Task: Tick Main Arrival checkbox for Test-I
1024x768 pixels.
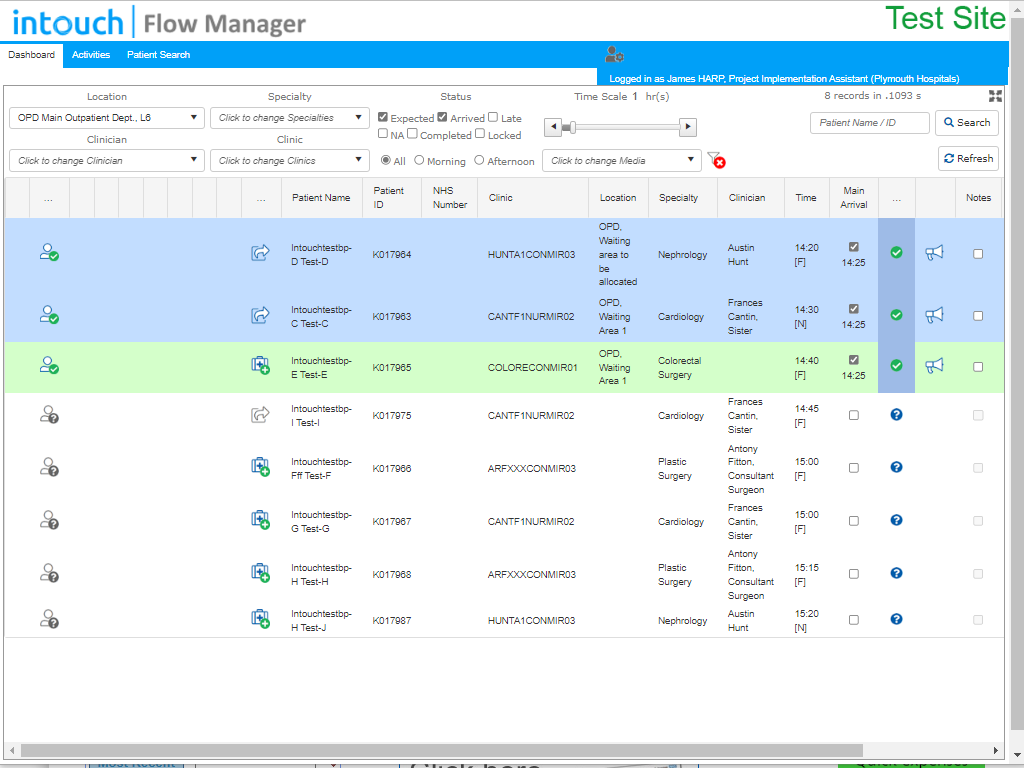Action: tap(854, 415)
